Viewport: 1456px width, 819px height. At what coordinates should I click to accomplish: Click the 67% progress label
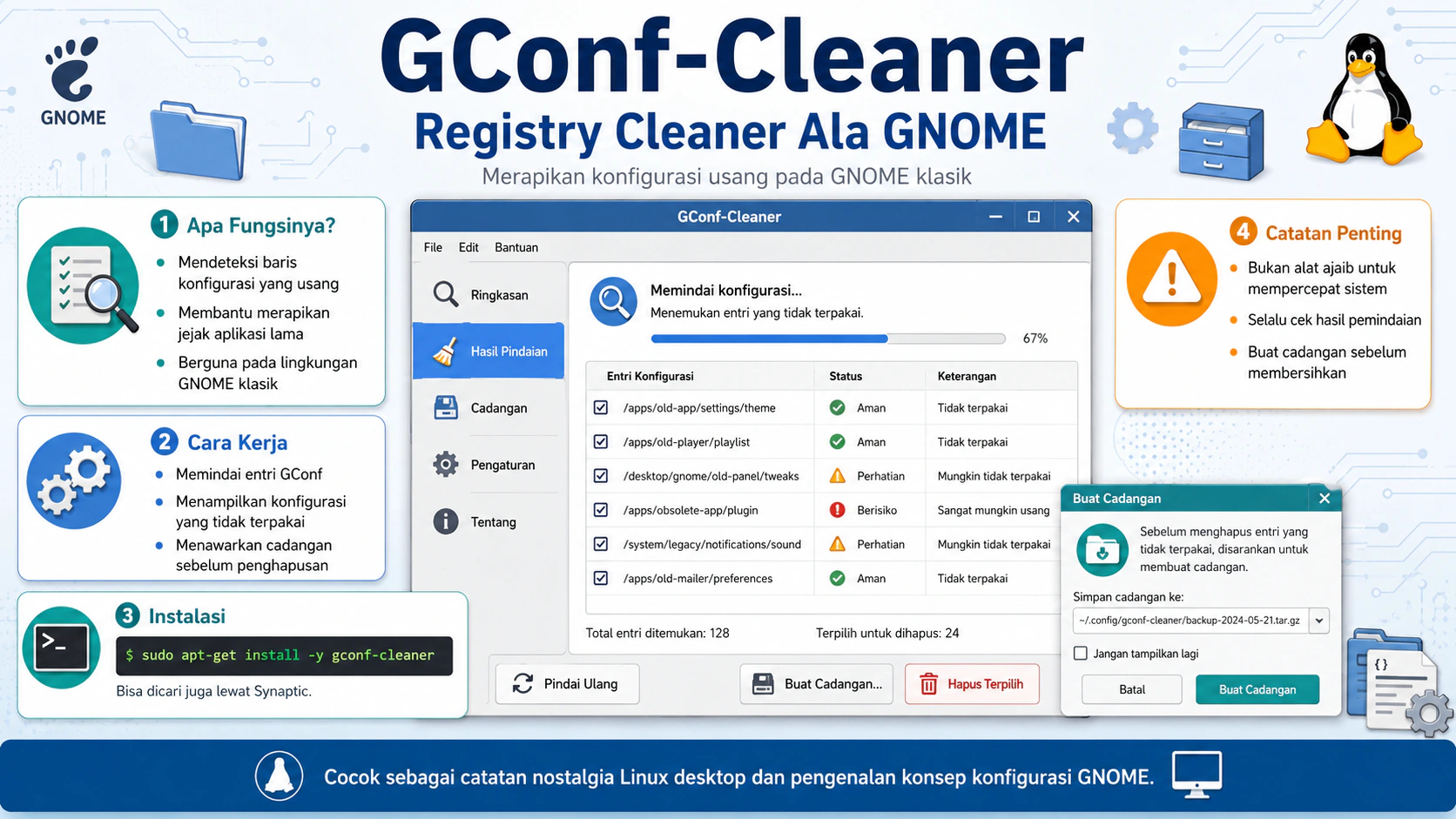pyautogui.click(x=1035, y=339)
